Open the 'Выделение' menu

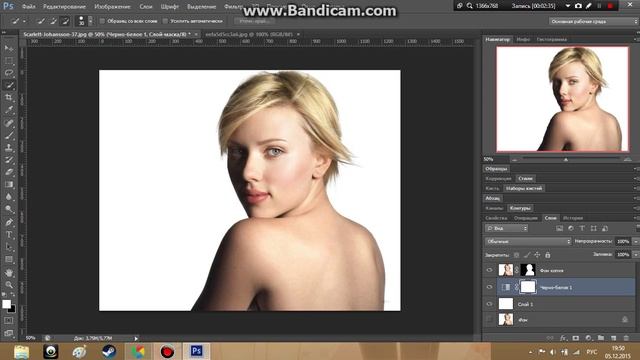(201, 7)
